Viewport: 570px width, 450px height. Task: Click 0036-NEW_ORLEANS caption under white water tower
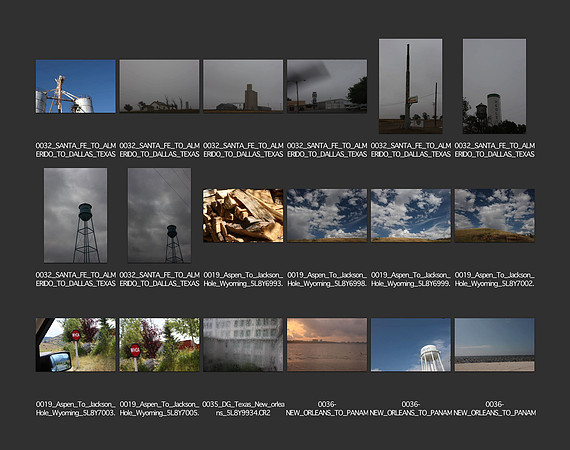point(411,409)
